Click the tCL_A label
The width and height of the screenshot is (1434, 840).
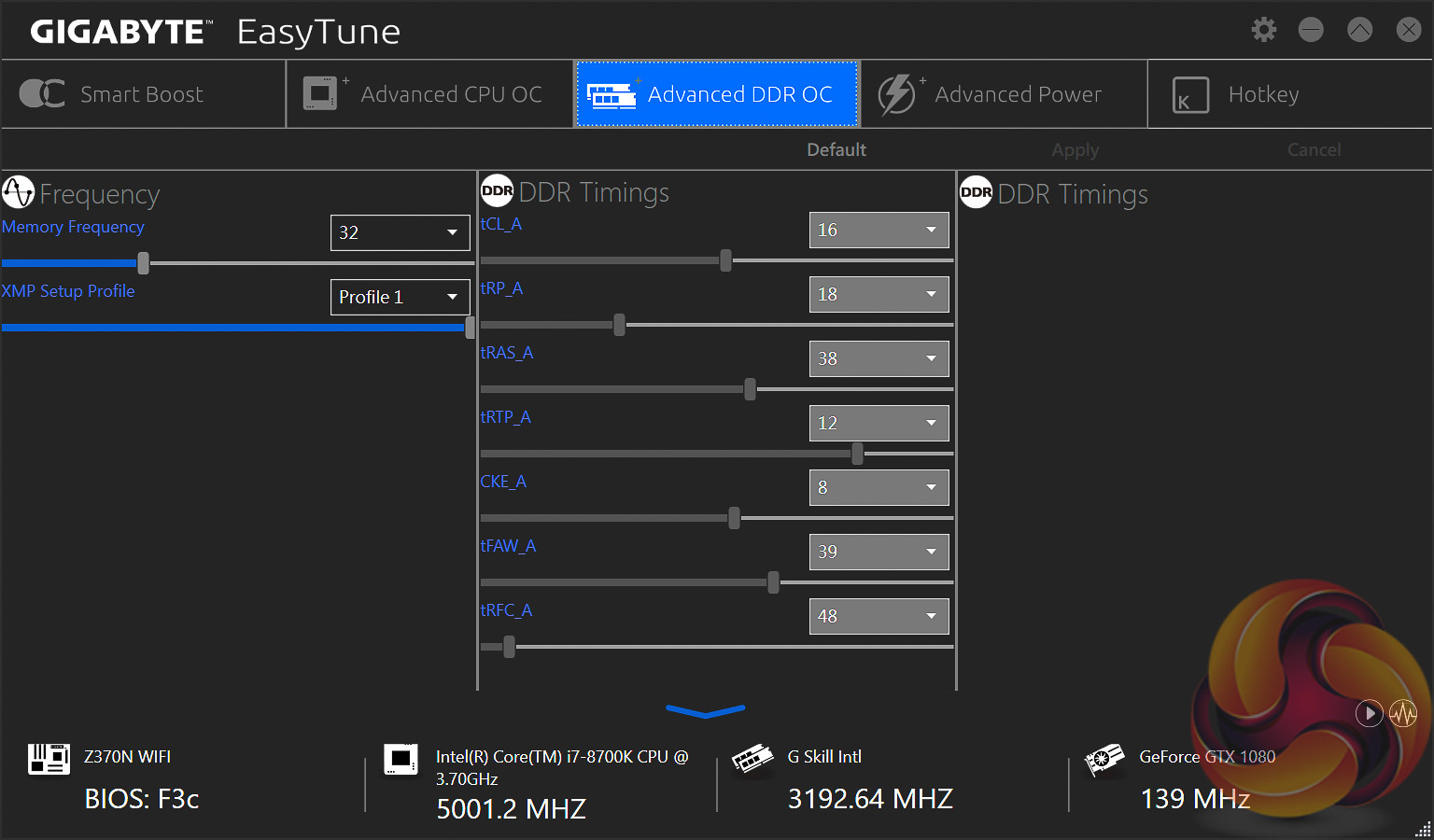click(501, 224)
